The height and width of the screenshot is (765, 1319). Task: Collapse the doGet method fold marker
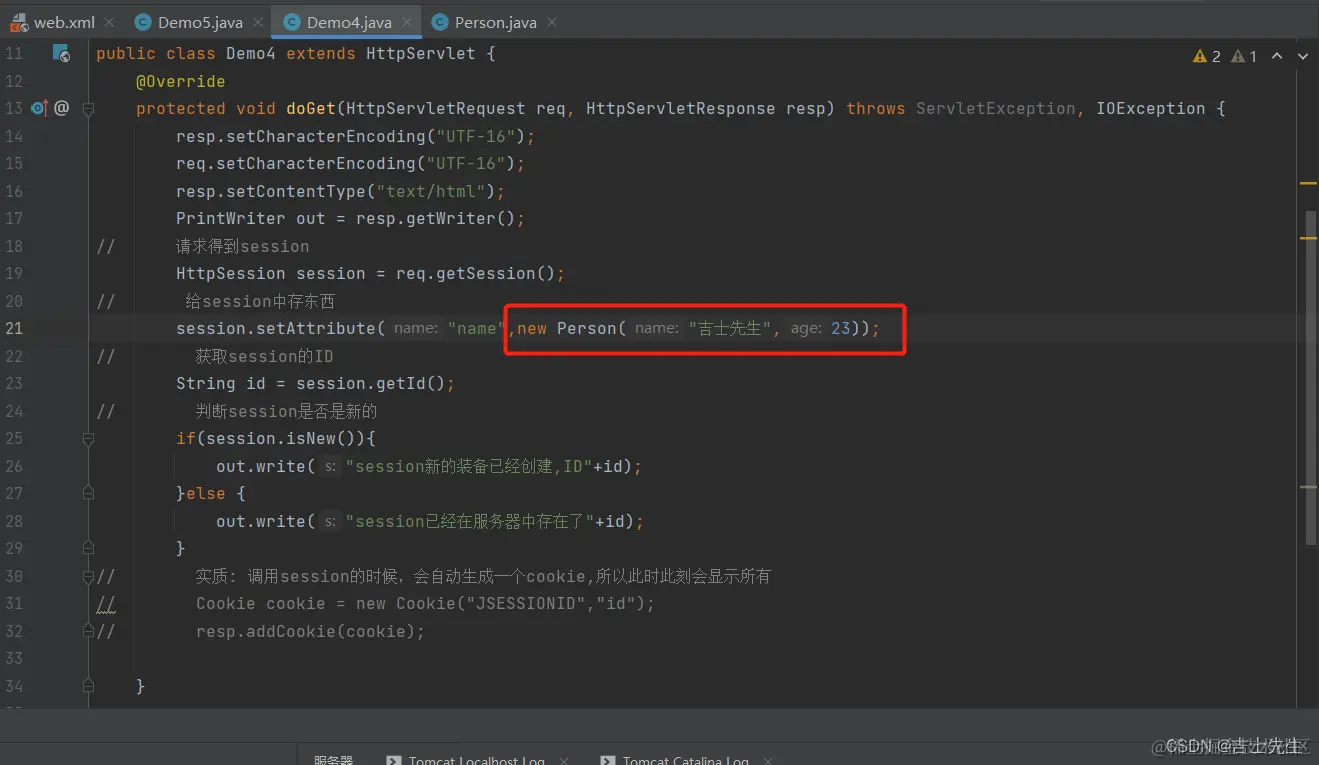click(x=88, y=109)
